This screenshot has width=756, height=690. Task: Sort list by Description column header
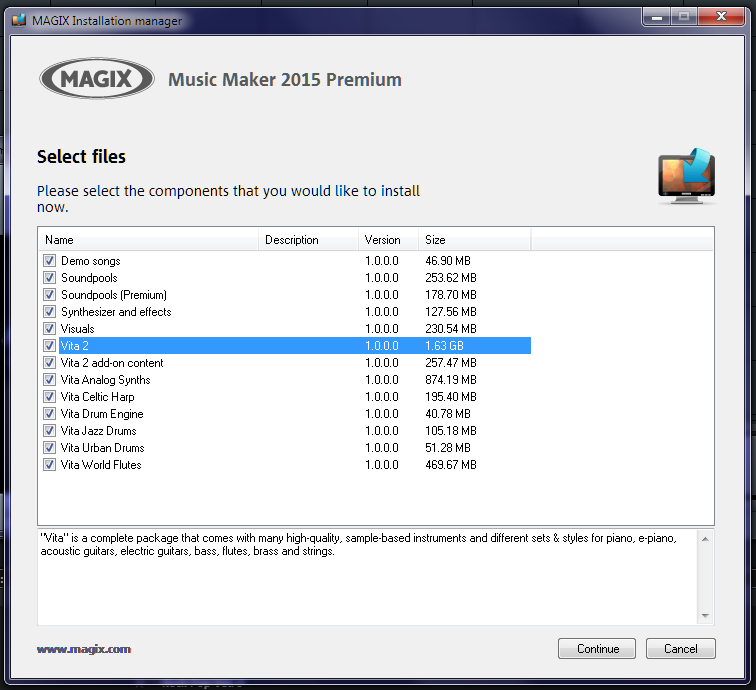309,240
